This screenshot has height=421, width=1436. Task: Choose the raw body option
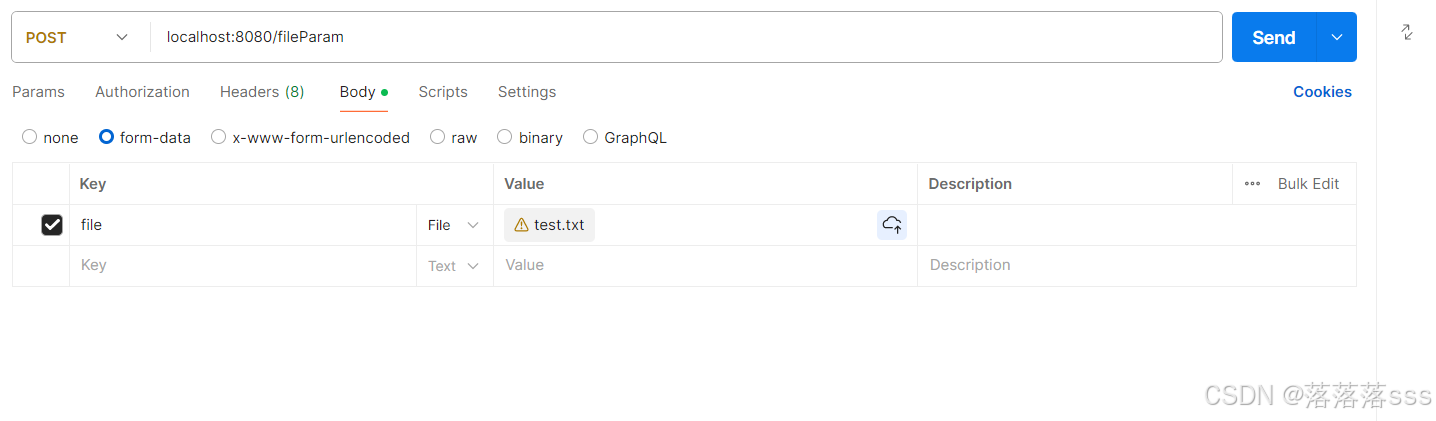tap(437, 137)
